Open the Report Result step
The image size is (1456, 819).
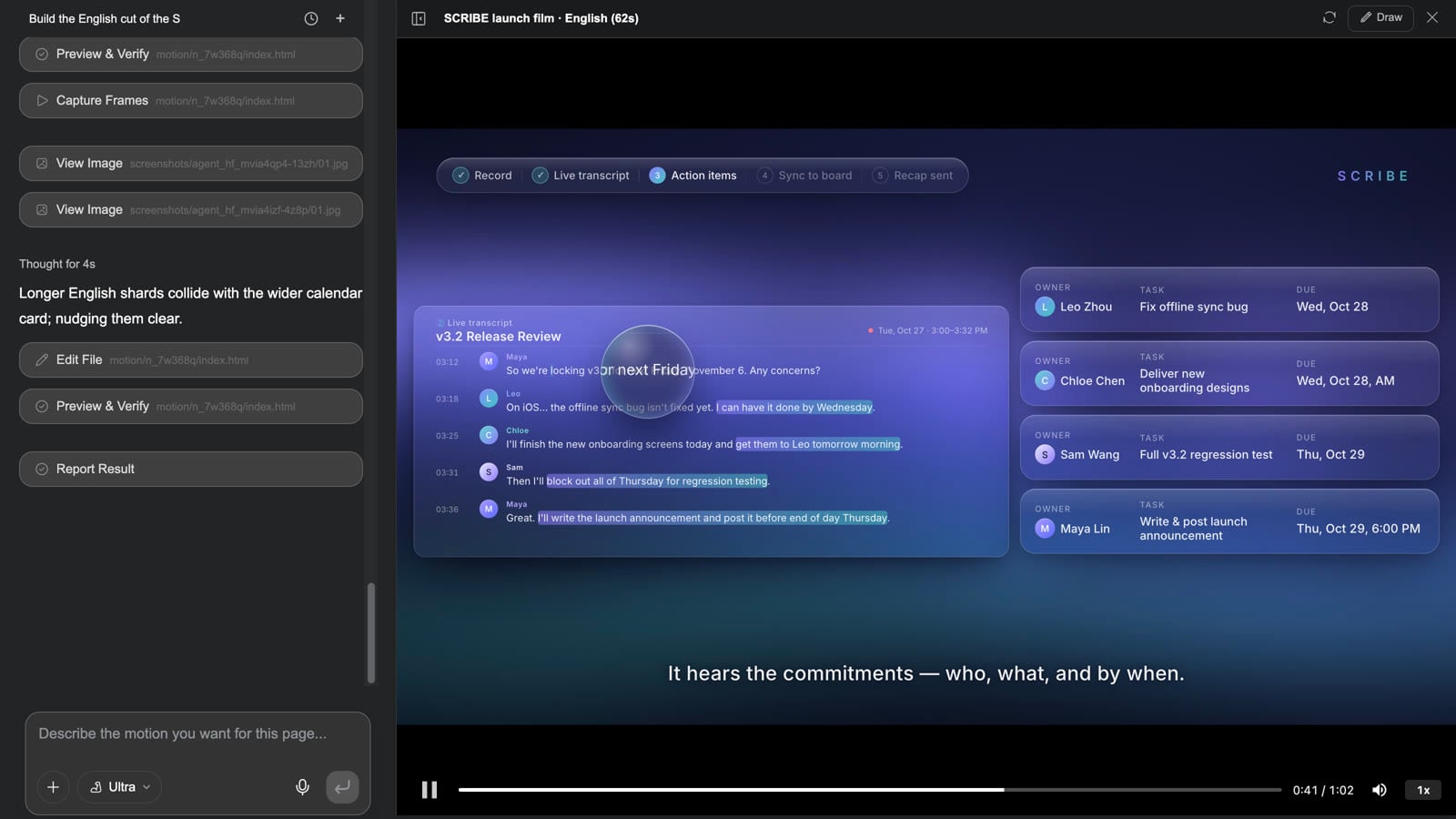tap(191, 469)
